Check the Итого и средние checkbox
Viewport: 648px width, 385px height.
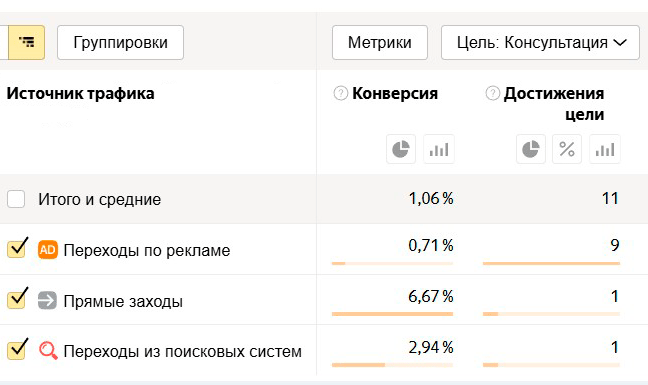click(x=16, y=199)
